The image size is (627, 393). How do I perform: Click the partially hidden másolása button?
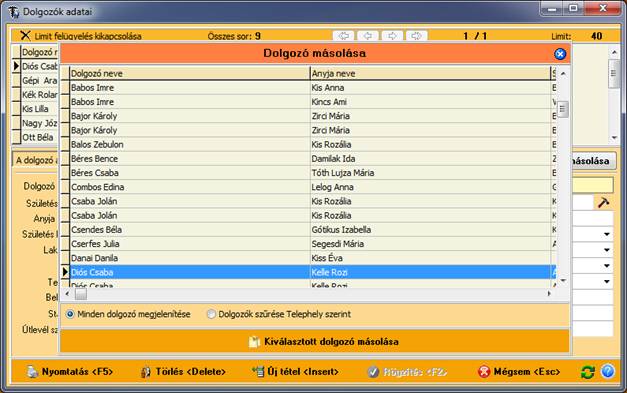[x=593, y=161]
